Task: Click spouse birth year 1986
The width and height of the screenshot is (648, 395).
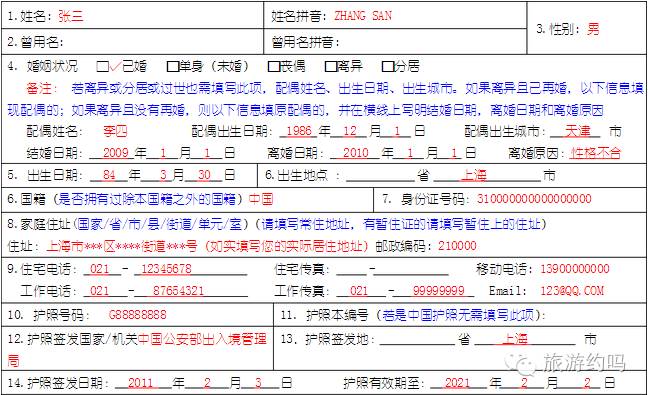Action: (299, 131)
